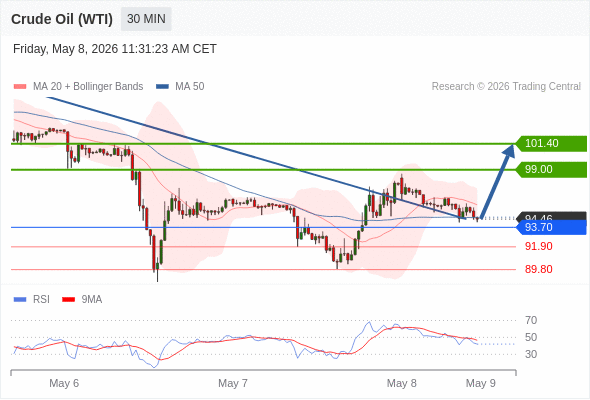Click the pink MA 20 legend swatch
Viewport: 590px width, 400px height.
point(20,87)
